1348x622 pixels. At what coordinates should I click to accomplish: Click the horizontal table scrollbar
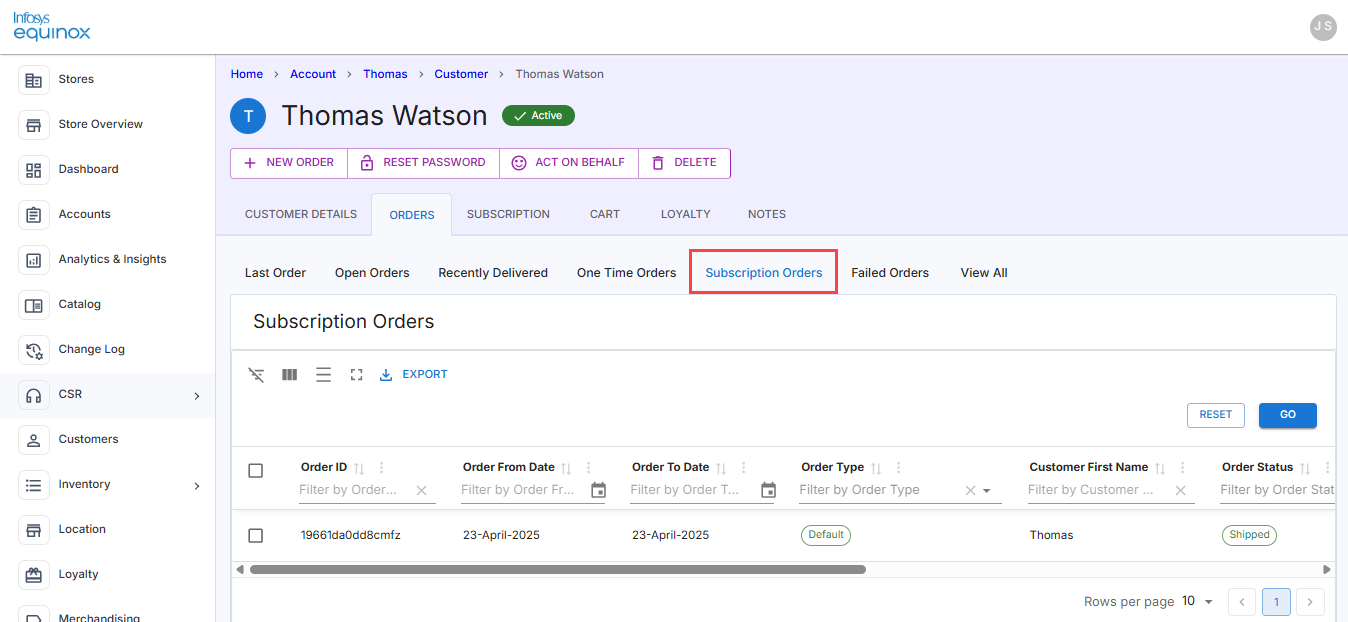pyautogui.click(x=557, y=569)
